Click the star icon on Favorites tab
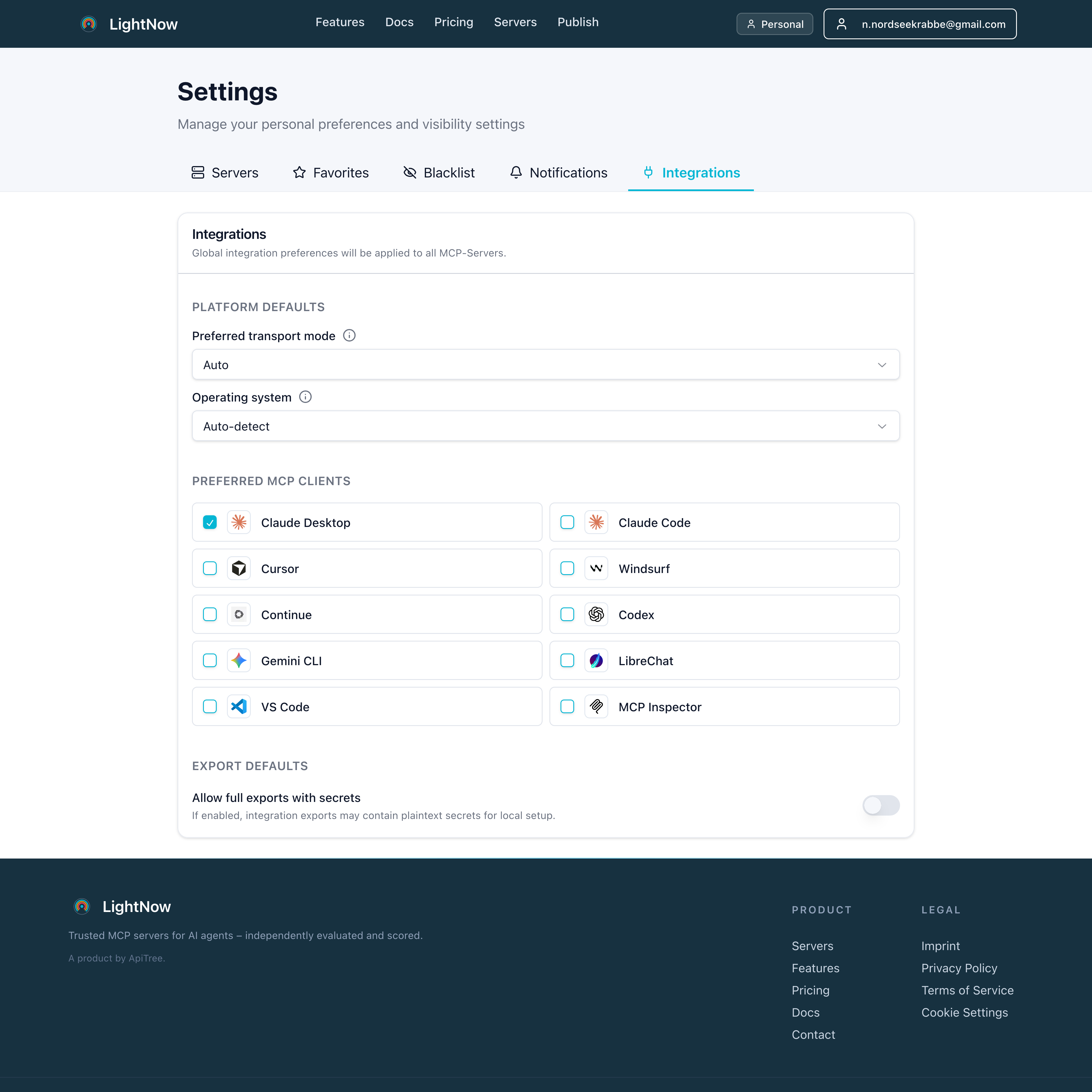This screenshot has width=1092, height=1092. [x=299, y=172]
